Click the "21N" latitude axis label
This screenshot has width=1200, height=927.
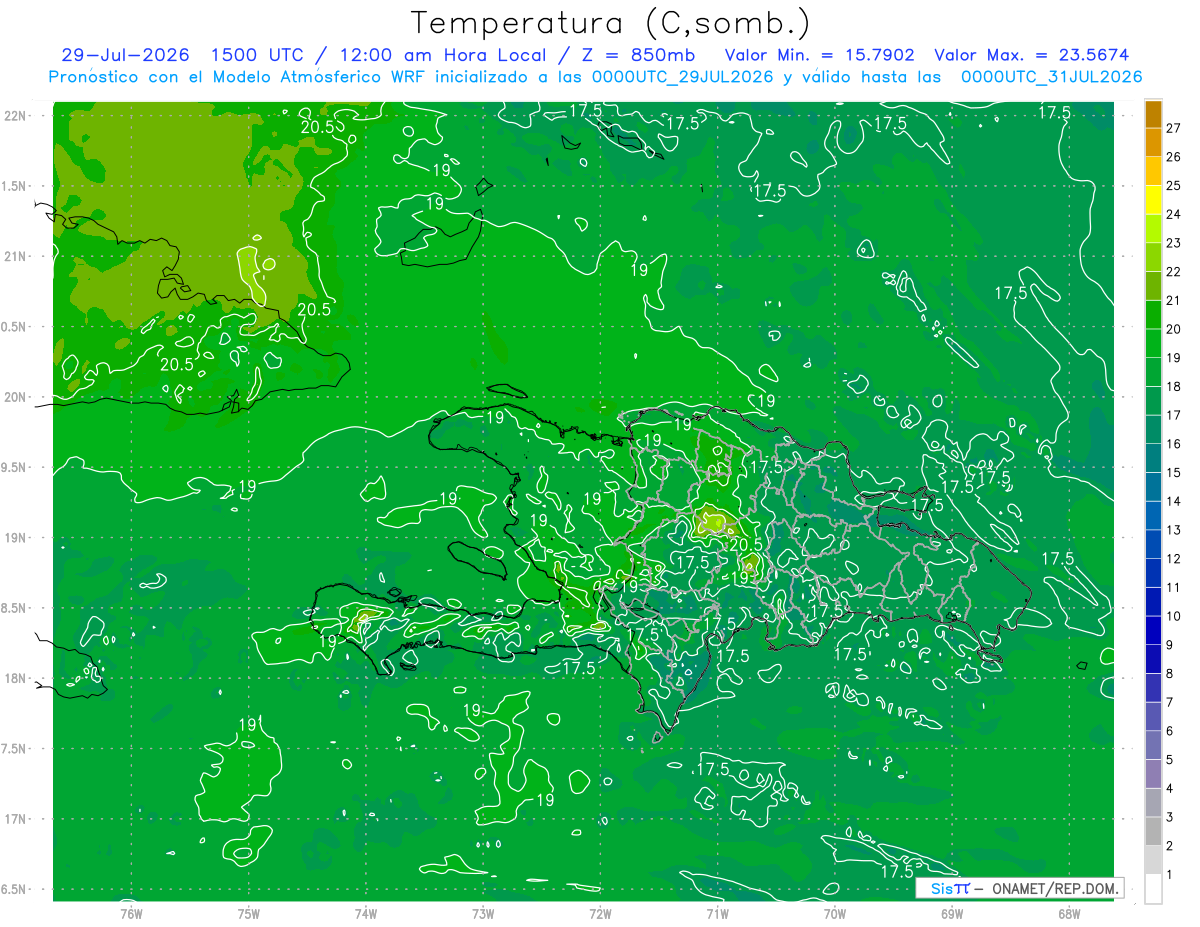[14, 257]
